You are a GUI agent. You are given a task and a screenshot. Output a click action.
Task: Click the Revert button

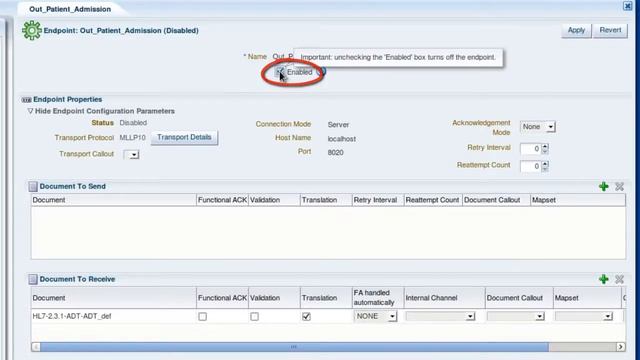coord(610,30)
